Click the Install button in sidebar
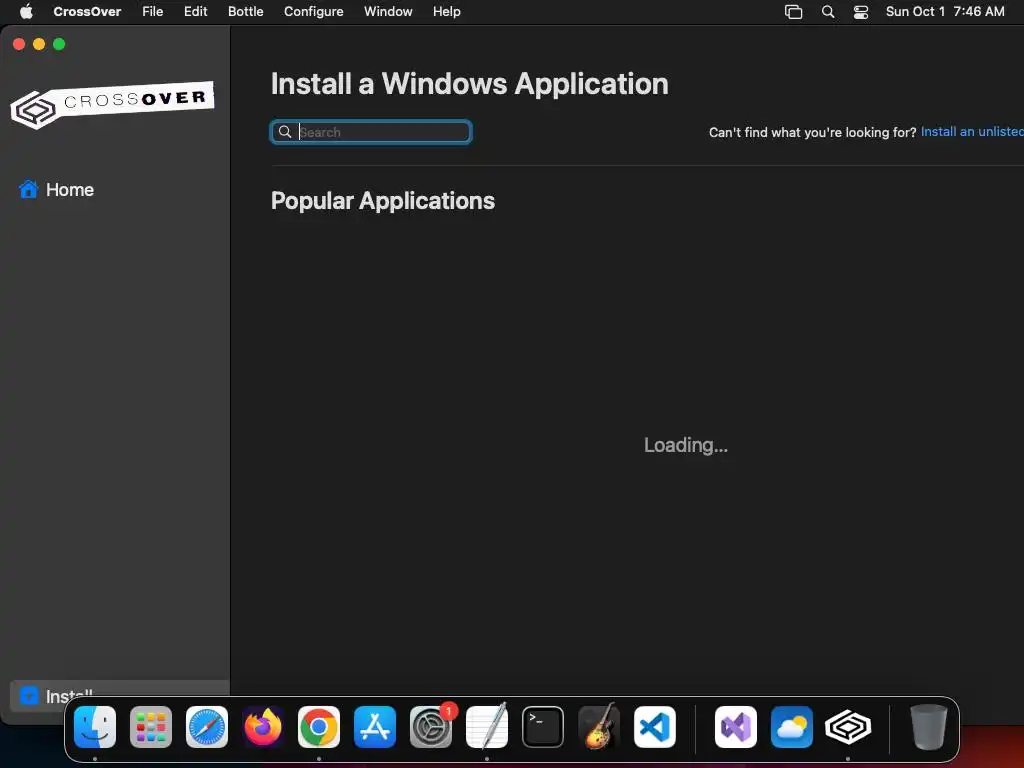The height and width of the screenshot is (768, 1024). click(x=120, y=695)
